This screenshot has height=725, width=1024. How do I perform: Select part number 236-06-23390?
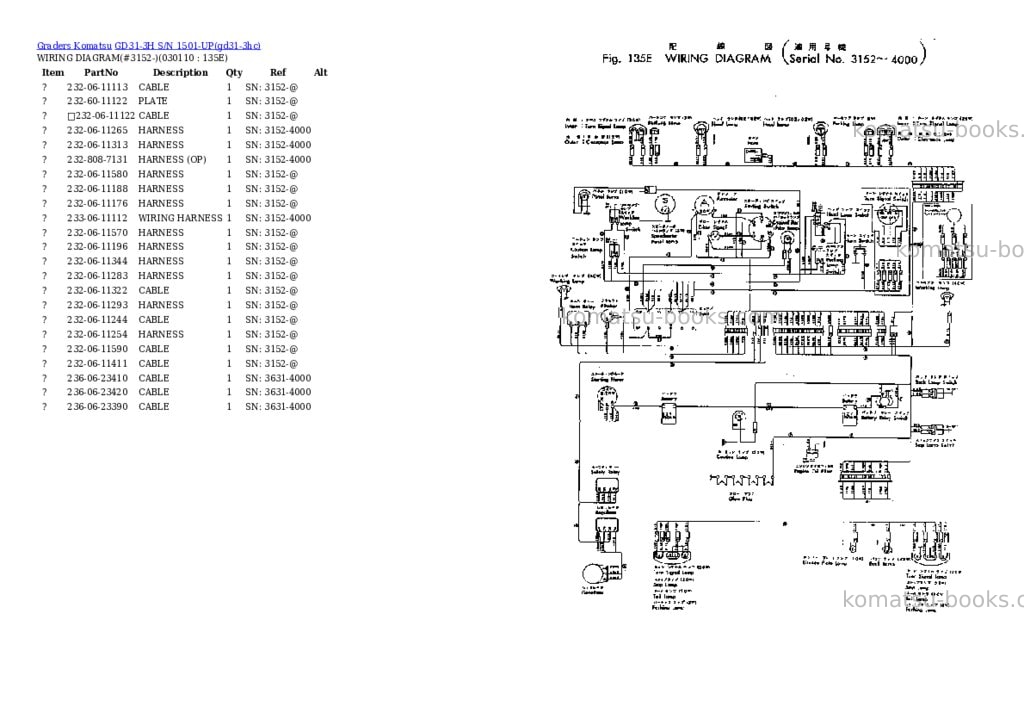pos(97,407)
